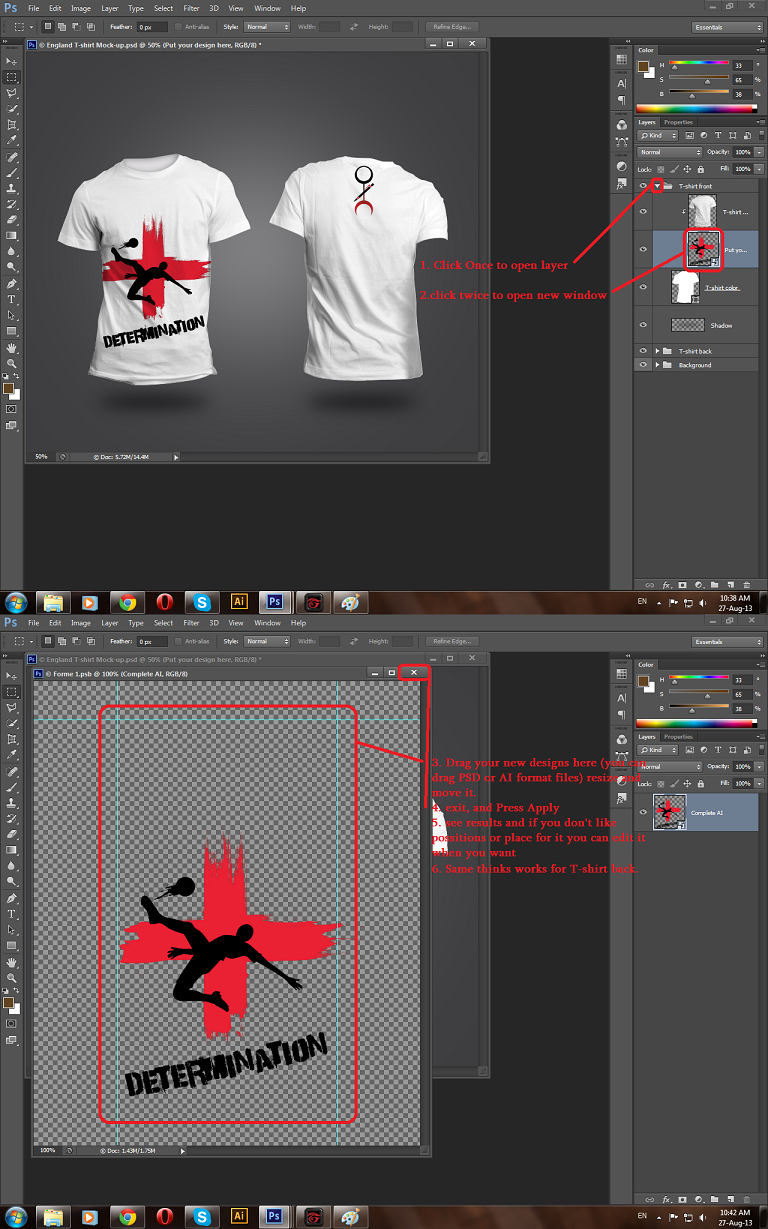The width and height of the screenshot is (768, 1229).
Task: Open the Window menu in the 10:42 AM screenshot
Action: 267,623
